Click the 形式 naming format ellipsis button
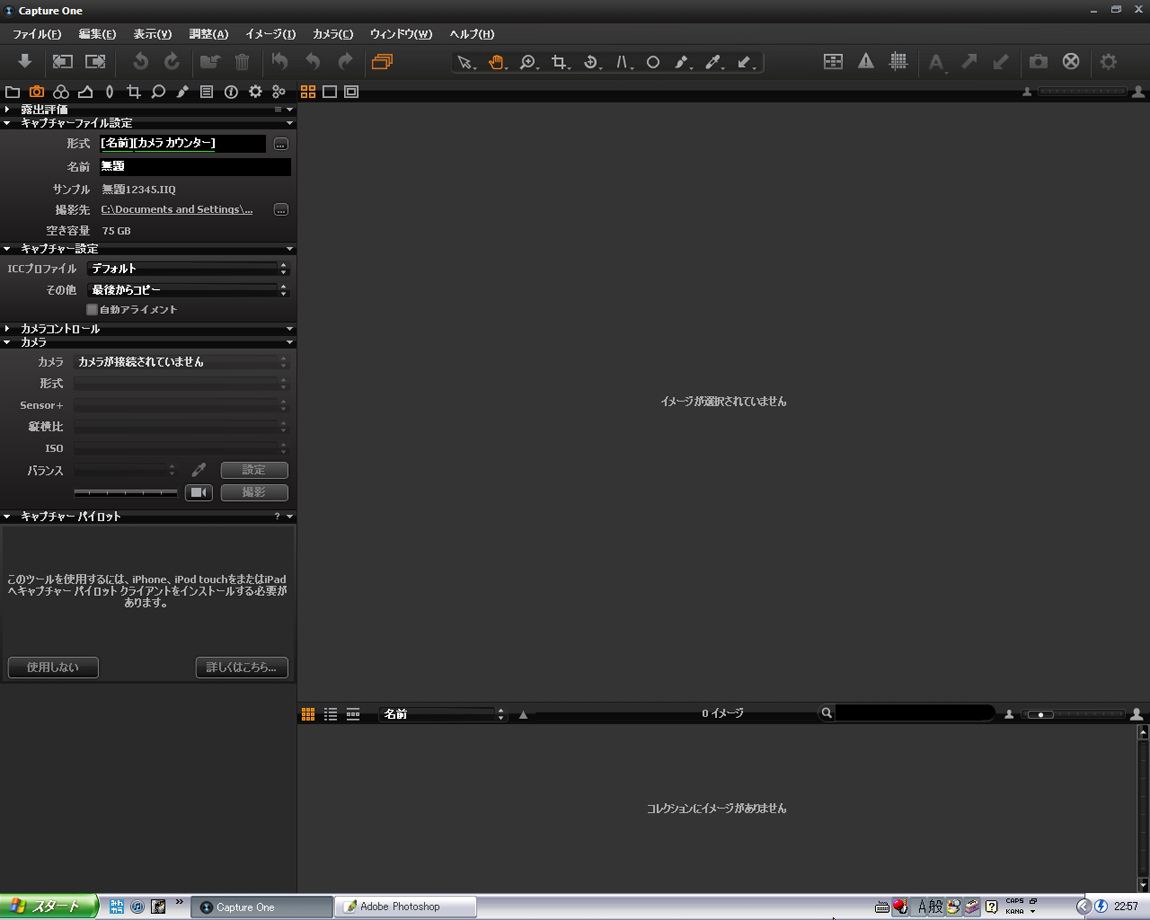 point(281,145)
